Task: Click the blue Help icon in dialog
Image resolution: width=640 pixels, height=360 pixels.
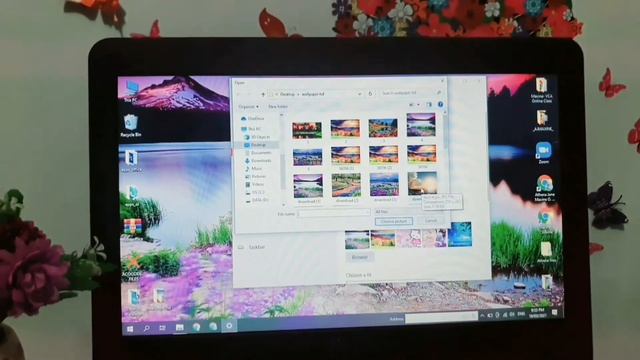Action: point(440,104)
